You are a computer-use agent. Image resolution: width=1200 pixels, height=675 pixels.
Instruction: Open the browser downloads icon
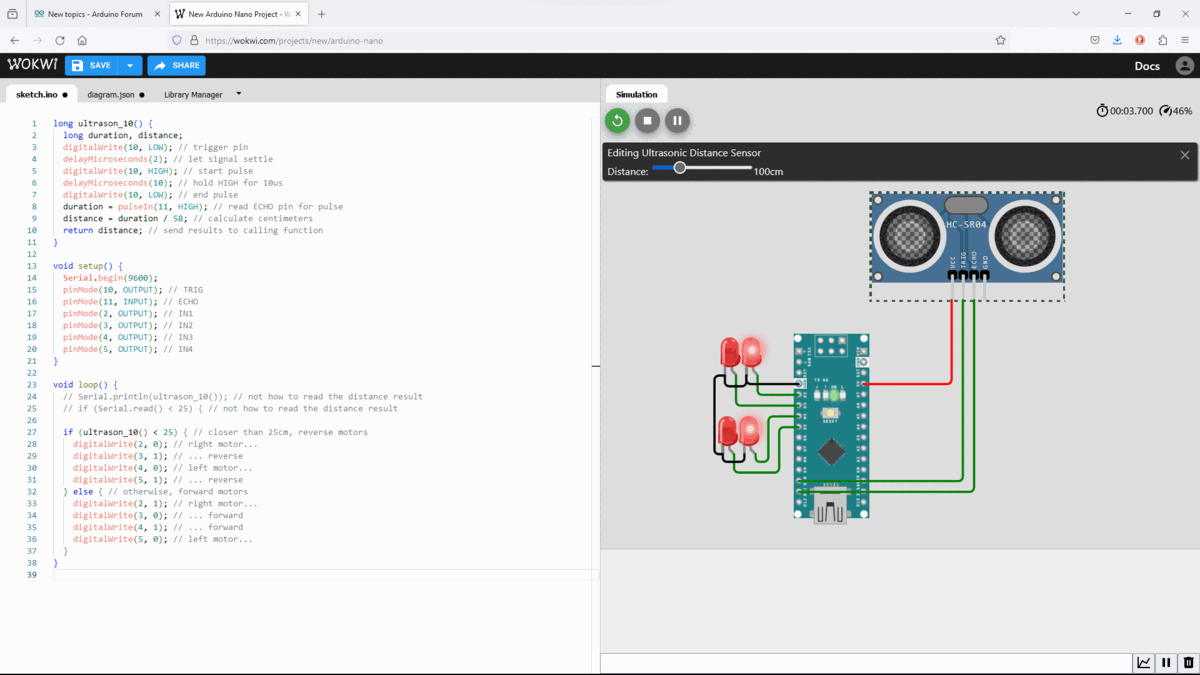click(x=1117, y=40)
